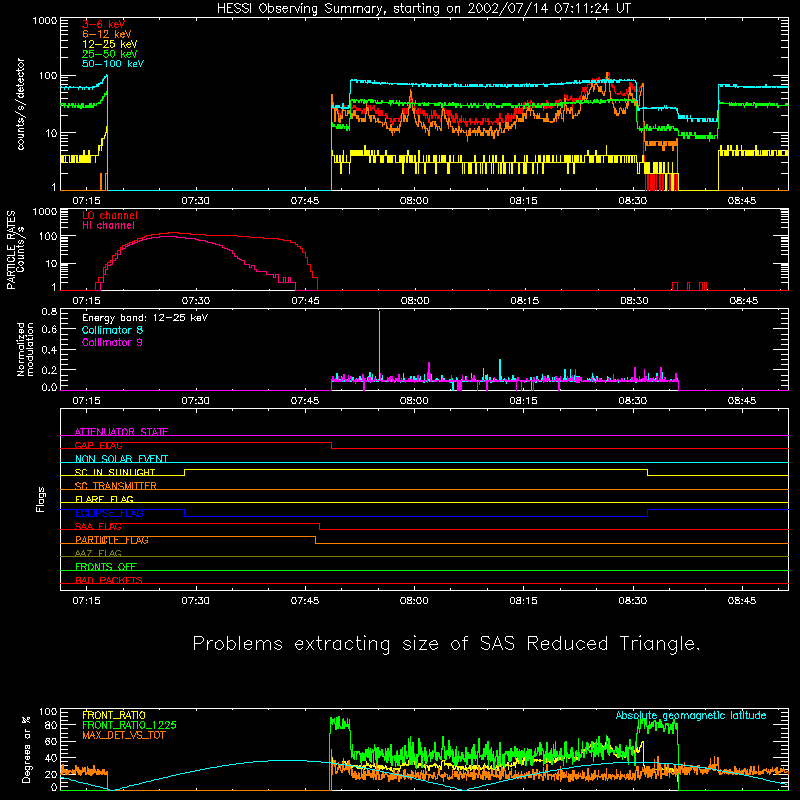Click the NON_SOLAR_EVENT flag label

pos(121,459)
